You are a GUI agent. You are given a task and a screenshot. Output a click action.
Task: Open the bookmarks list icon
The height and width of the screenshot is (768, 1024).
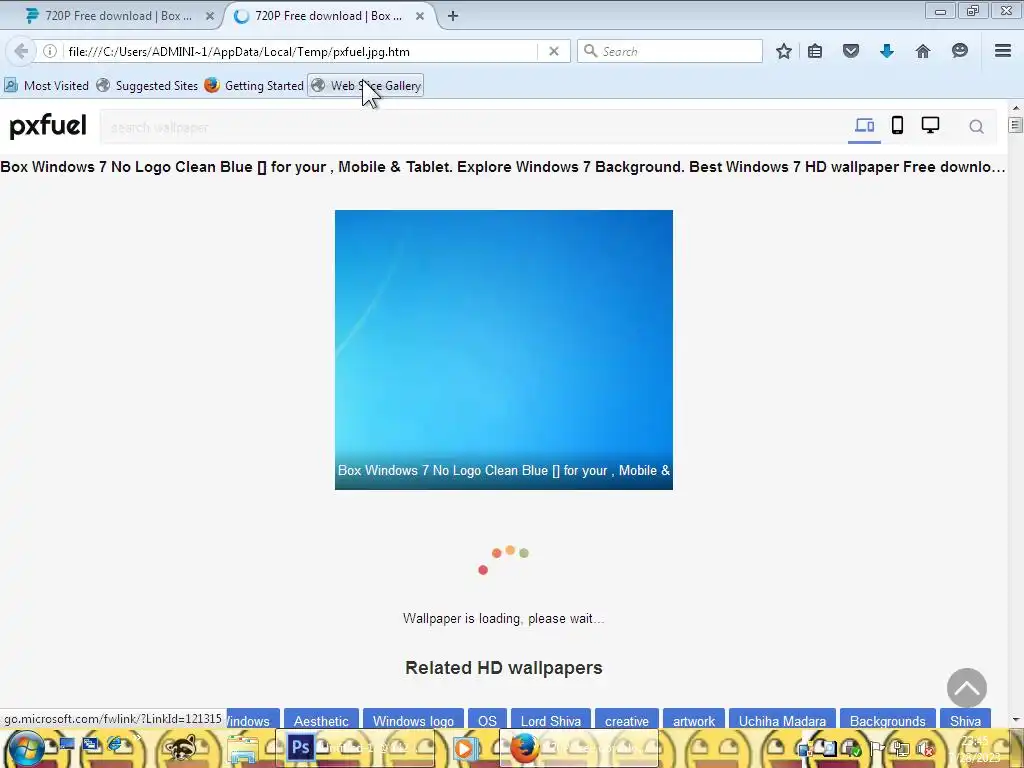815,51
